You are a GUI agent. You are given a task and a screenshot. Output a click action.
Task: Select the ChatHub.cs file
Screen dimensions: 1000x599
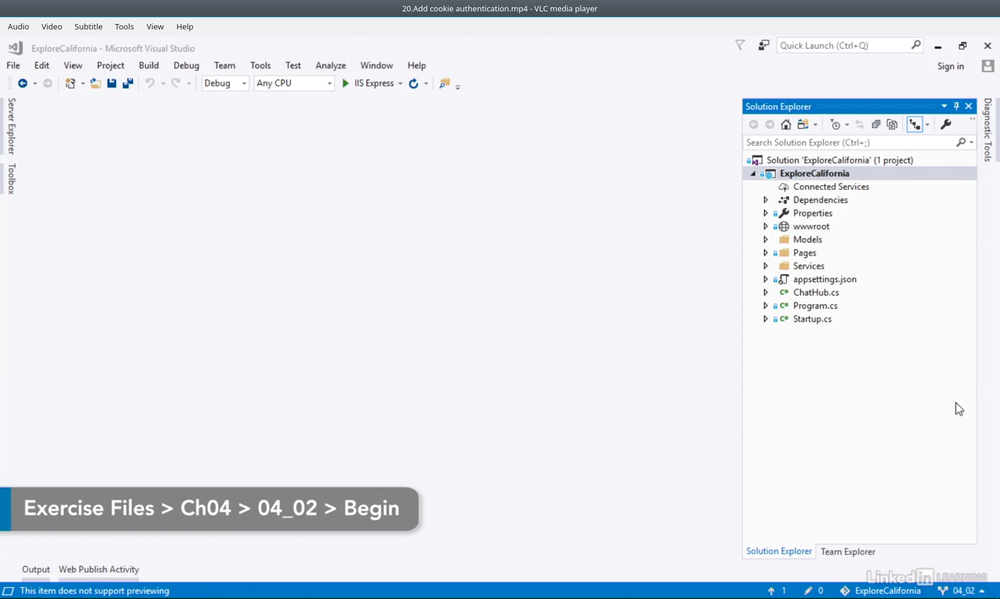[x=816, y=293]
